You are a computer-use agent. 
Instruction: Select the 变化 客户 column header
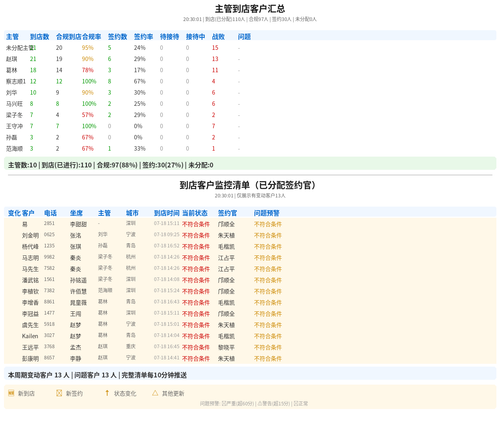(x=21, y=213)
